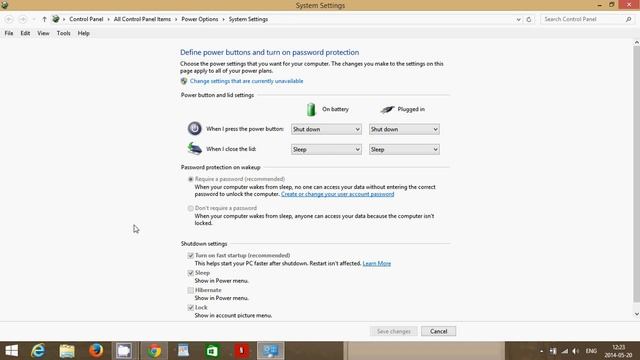Expand chevron after Power Options breadcrumb

224,19
